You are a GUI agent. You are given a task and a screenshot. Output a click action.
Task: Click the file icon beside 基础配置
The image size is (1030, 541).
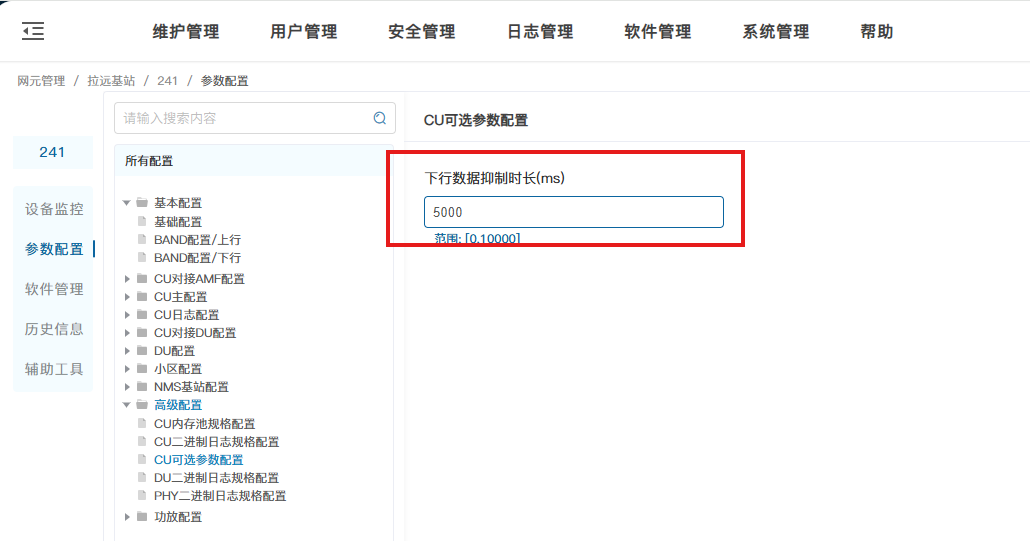pos(142,222)
